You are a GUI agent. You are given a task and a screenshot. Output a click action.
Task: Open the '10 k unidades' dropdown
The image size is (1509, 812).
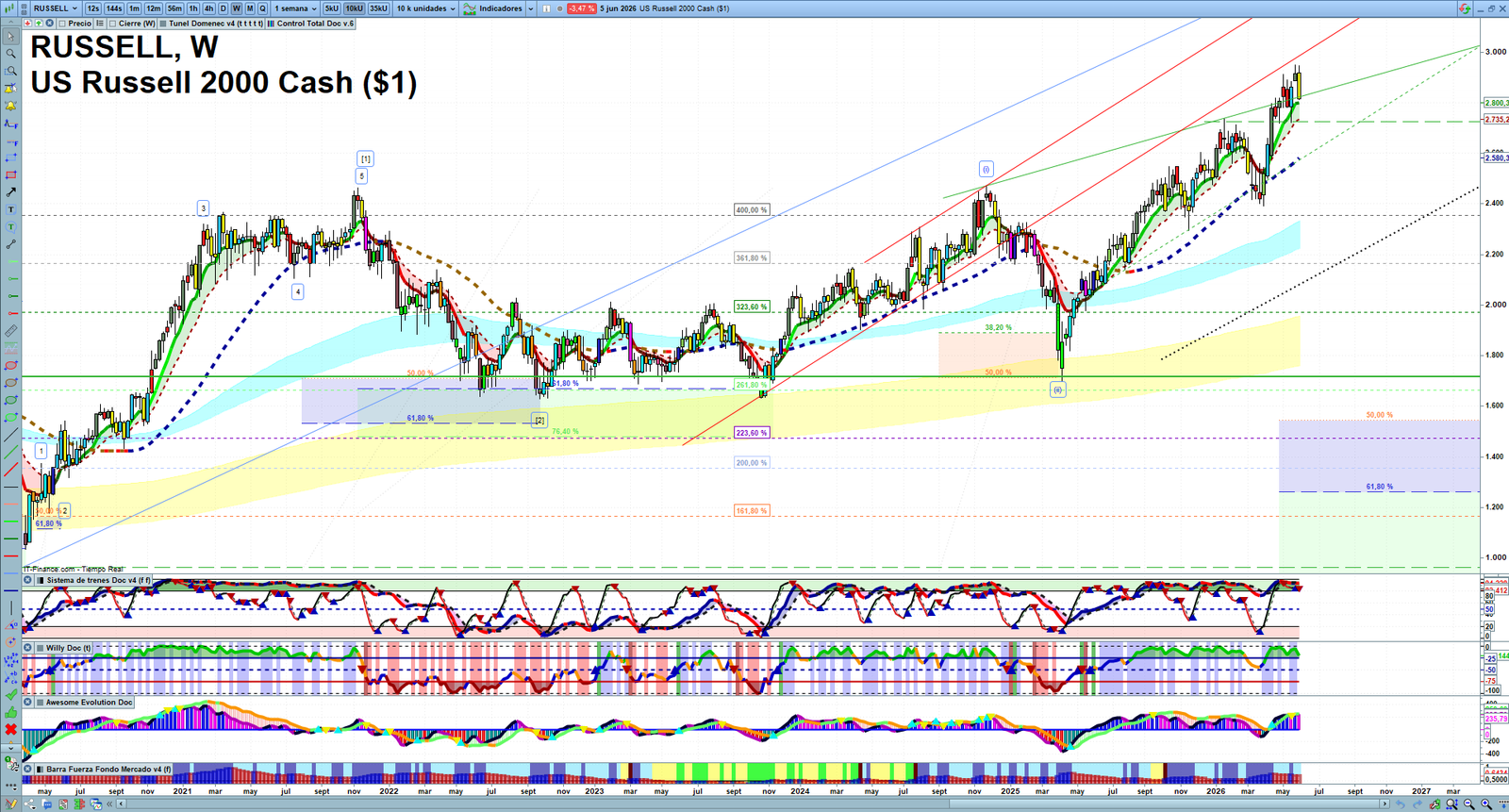point(425,8)
